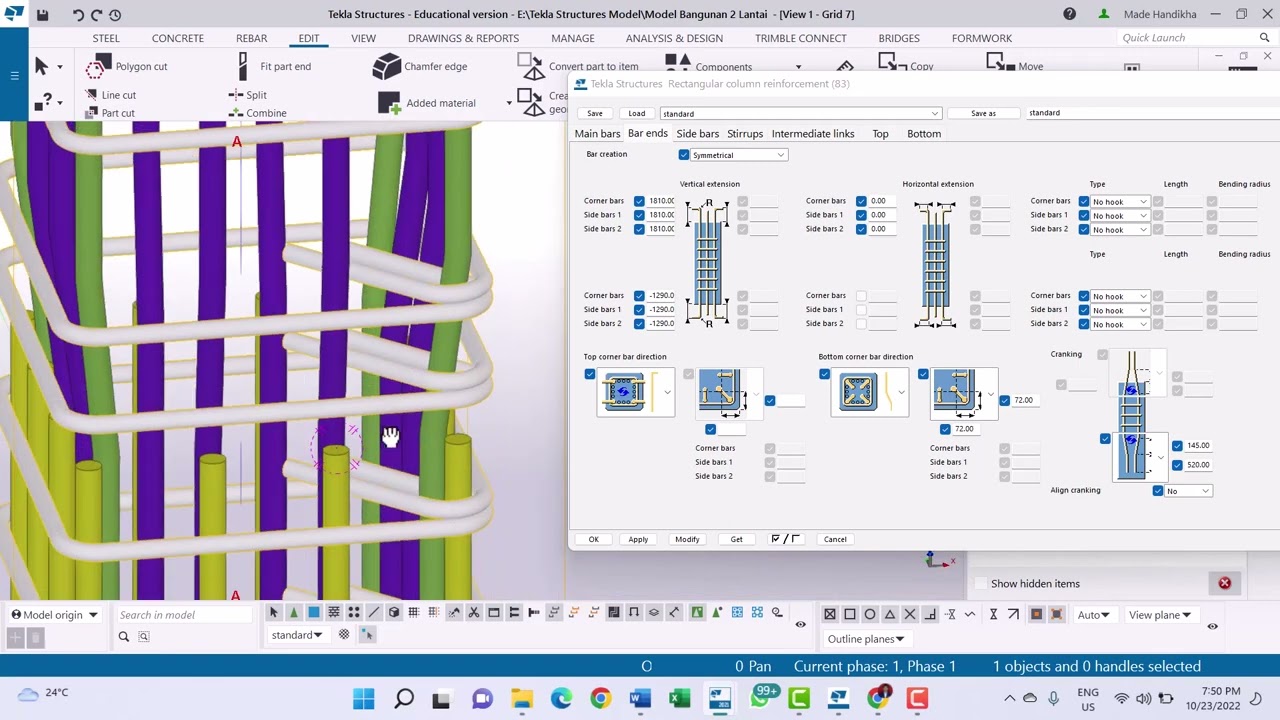Close the Show hidden items panel
This screenshot has width=1280, height=720.
point(1224,583)
